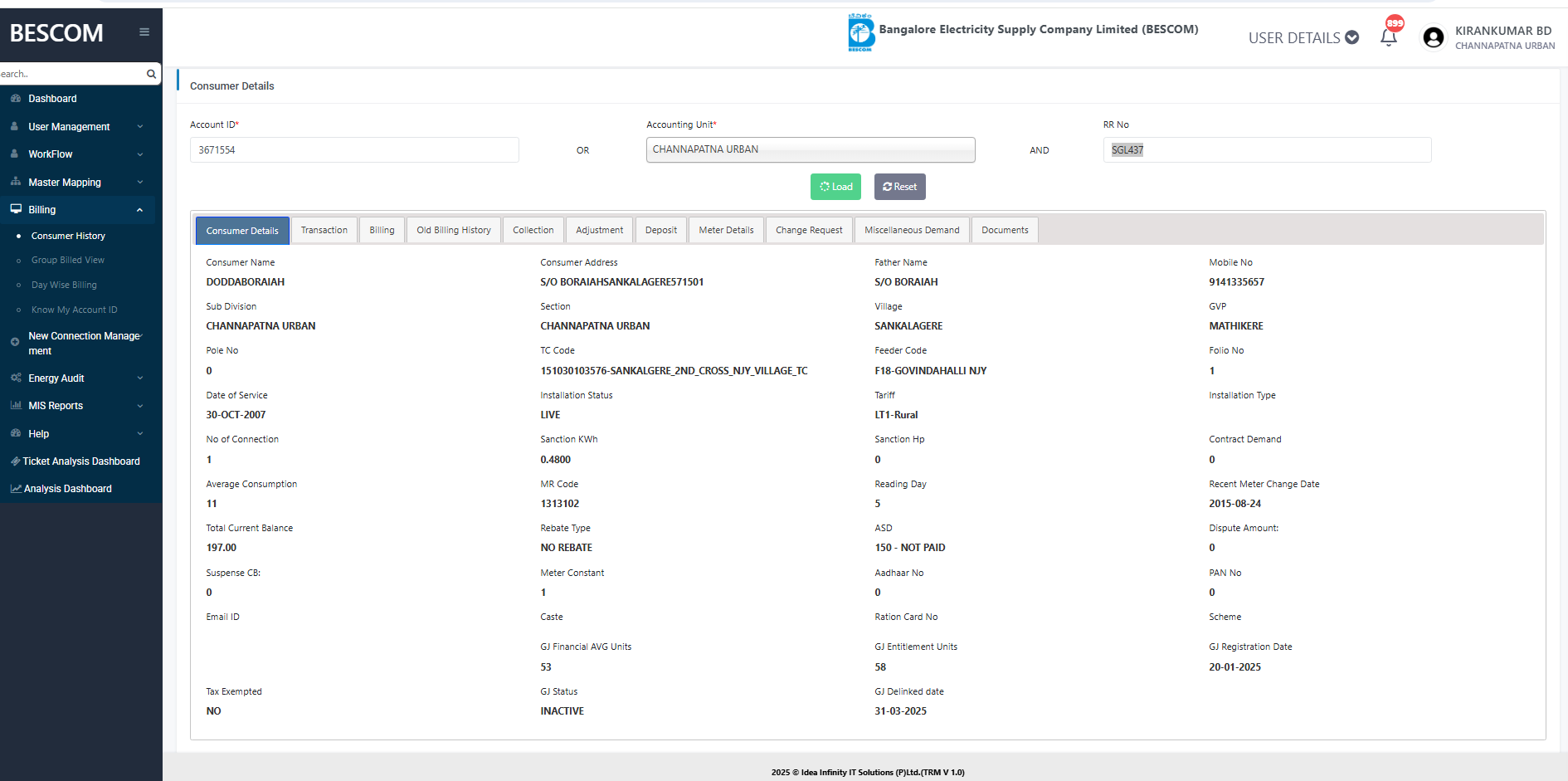Open the Adjustment tab

tap(600, 230)
